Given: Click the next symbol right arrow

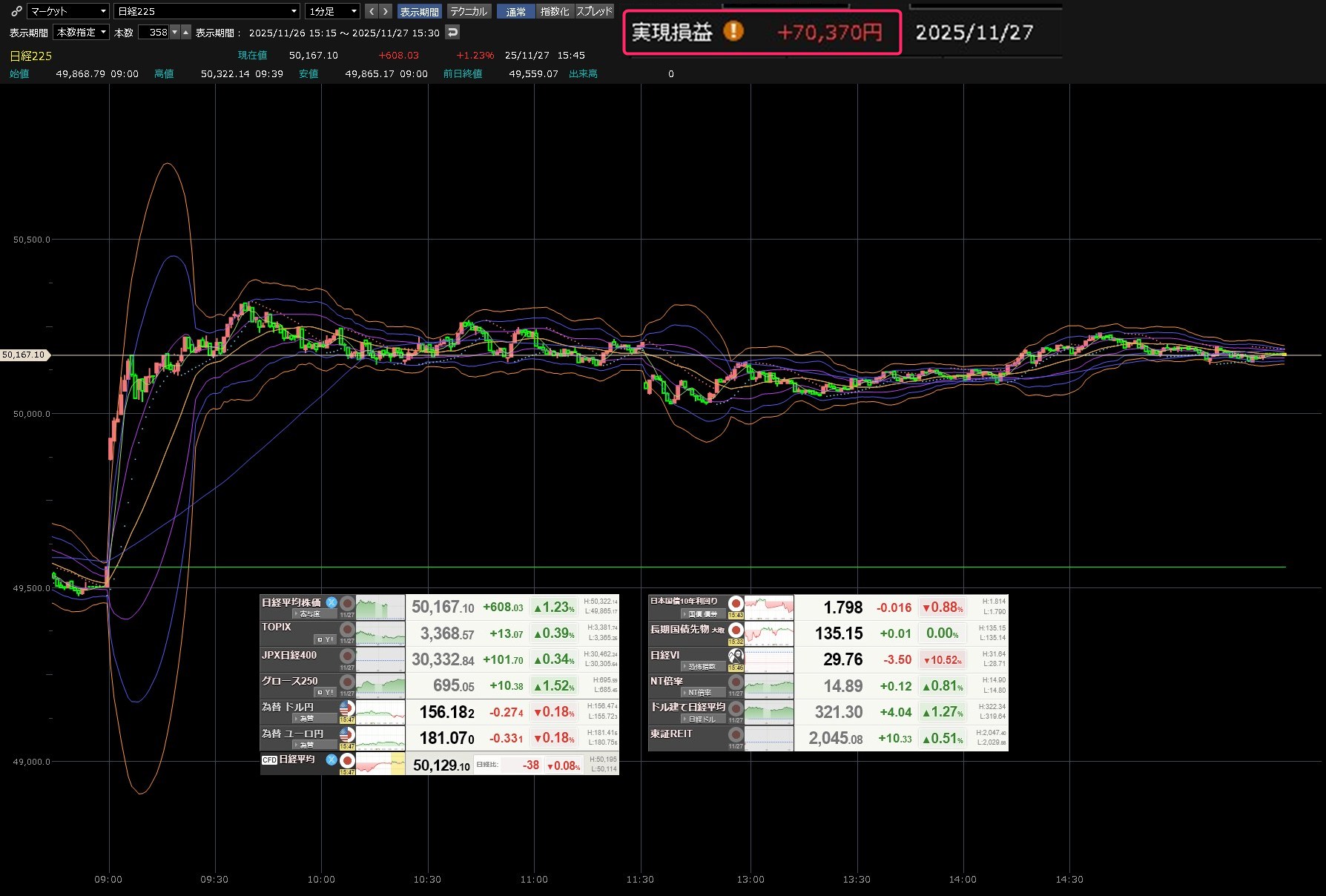Looking at the screenshot, I should 385,11.
